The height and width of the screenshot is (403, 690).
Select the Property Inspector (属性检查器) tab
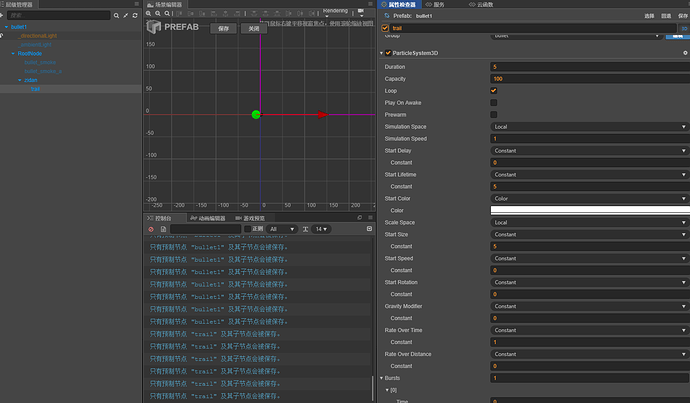tap(400, 4)
